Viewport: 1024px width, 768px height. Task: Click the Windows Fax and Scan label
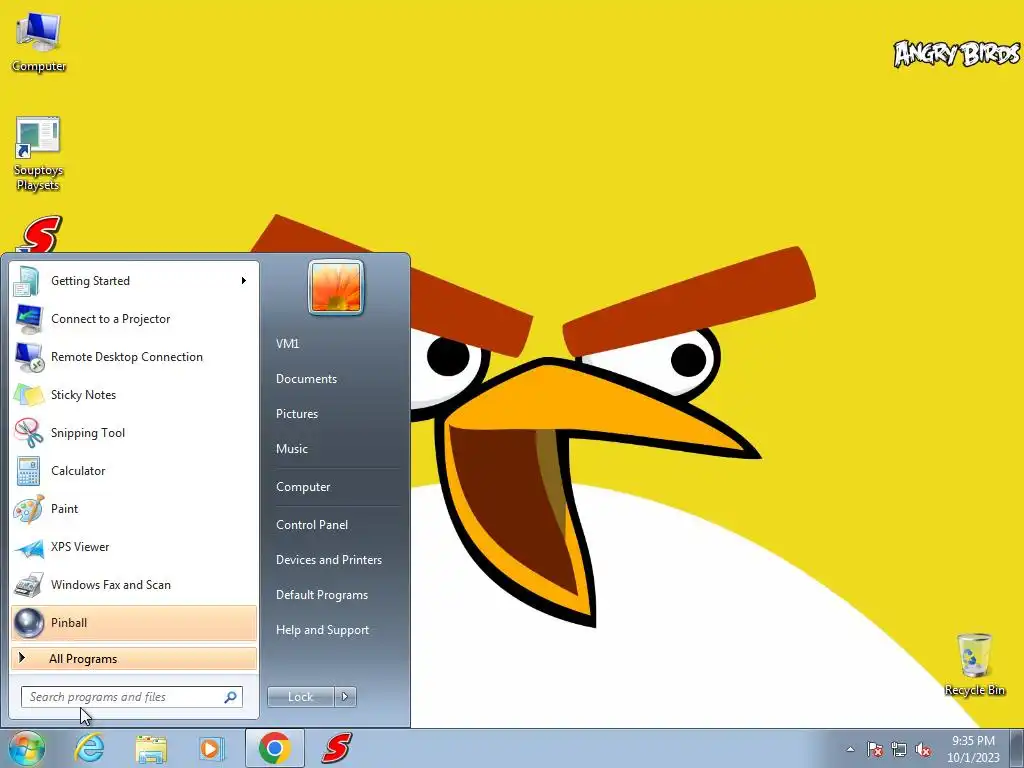[x=111, y=585]
